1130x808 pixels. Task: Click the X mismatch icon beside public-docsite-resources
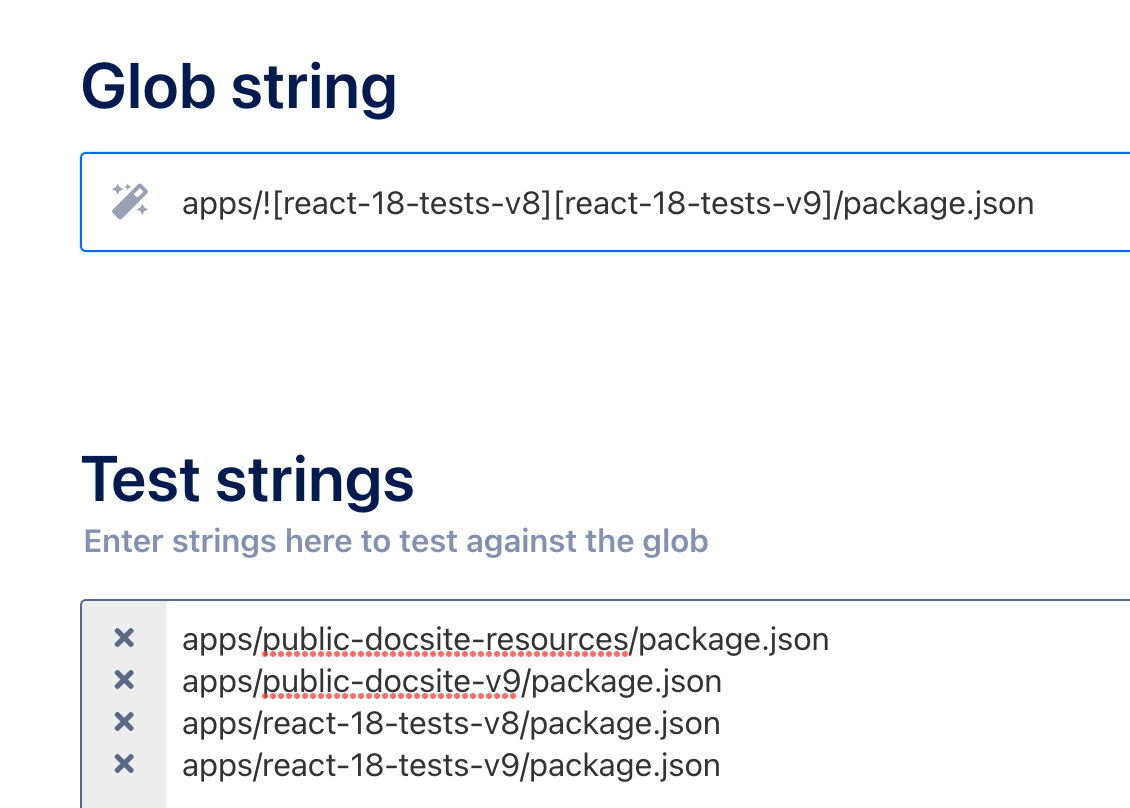point(124,638)
